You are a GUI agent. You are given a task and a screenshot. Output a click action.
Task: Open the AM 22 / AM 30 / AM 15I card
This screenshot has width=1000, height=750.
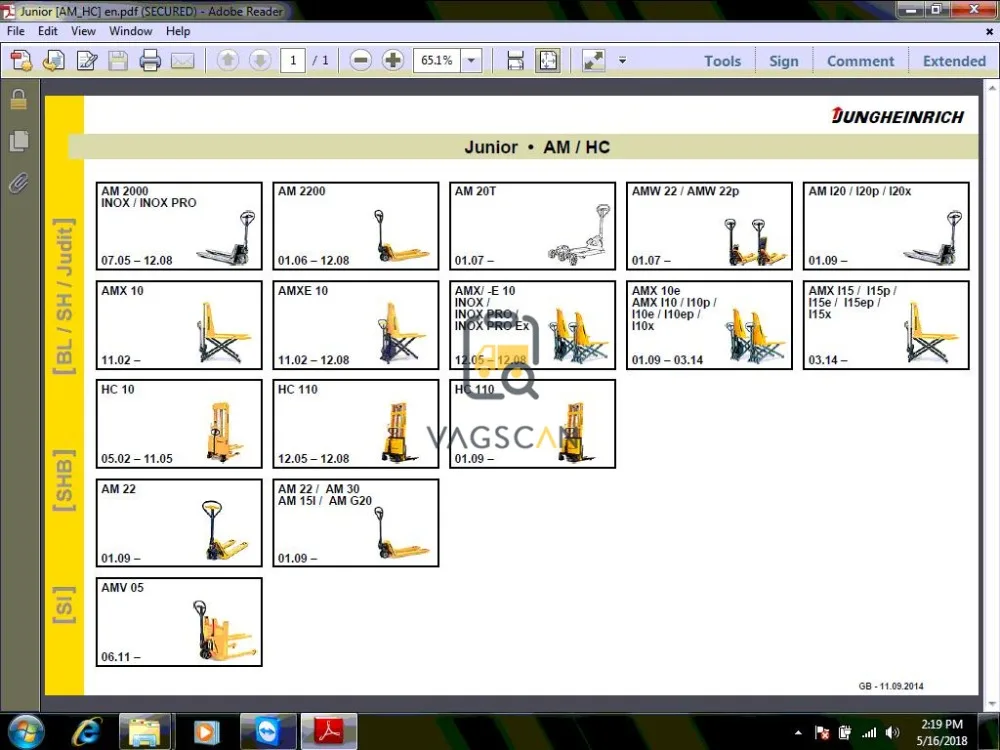point(356,523)
